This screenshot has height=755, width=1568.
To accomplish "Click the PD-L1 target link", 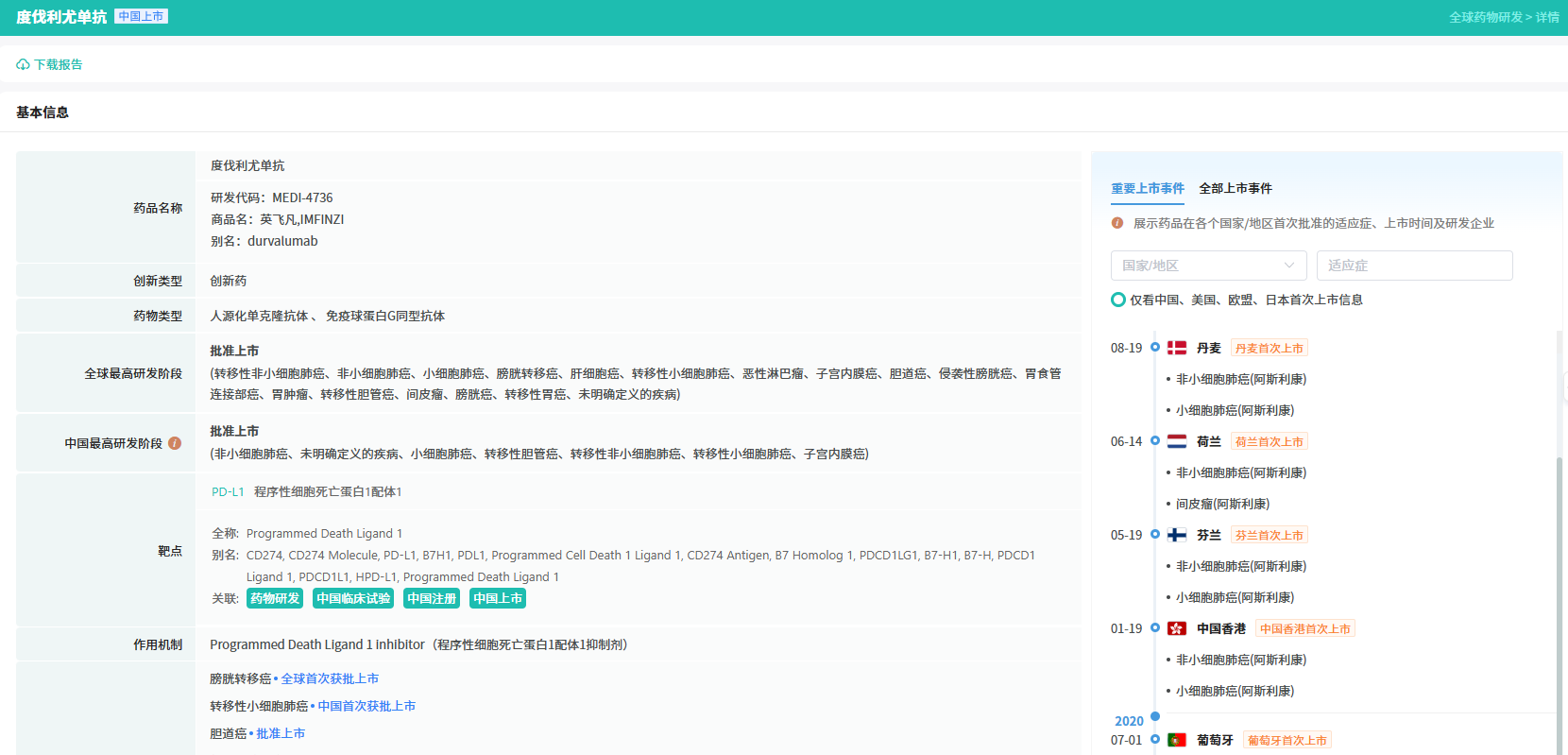I will tap(228, 492).
